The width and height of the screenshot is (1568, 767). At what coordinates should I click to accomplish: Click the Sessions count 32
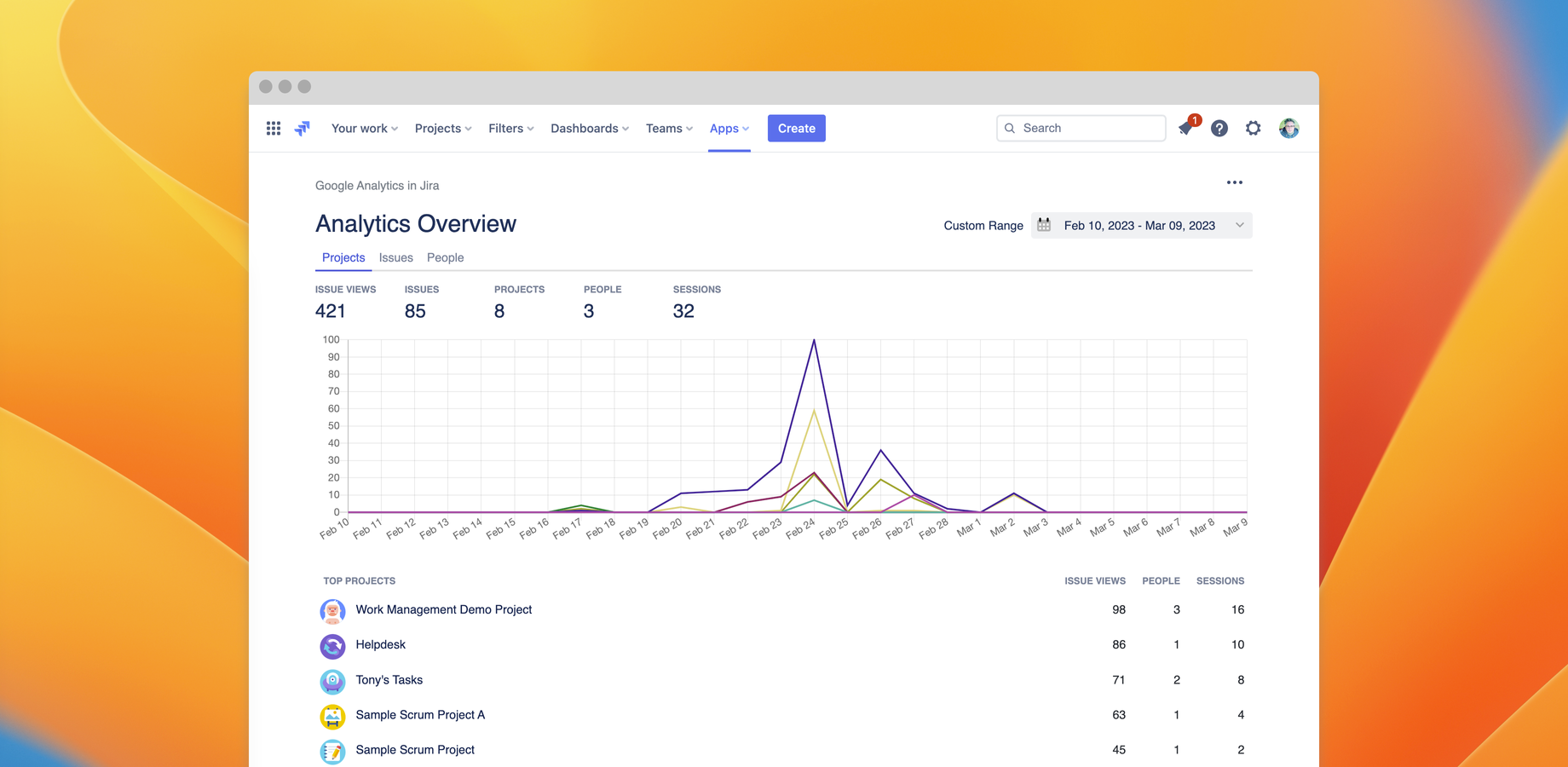pyautogui.click(x=683, y=311)
